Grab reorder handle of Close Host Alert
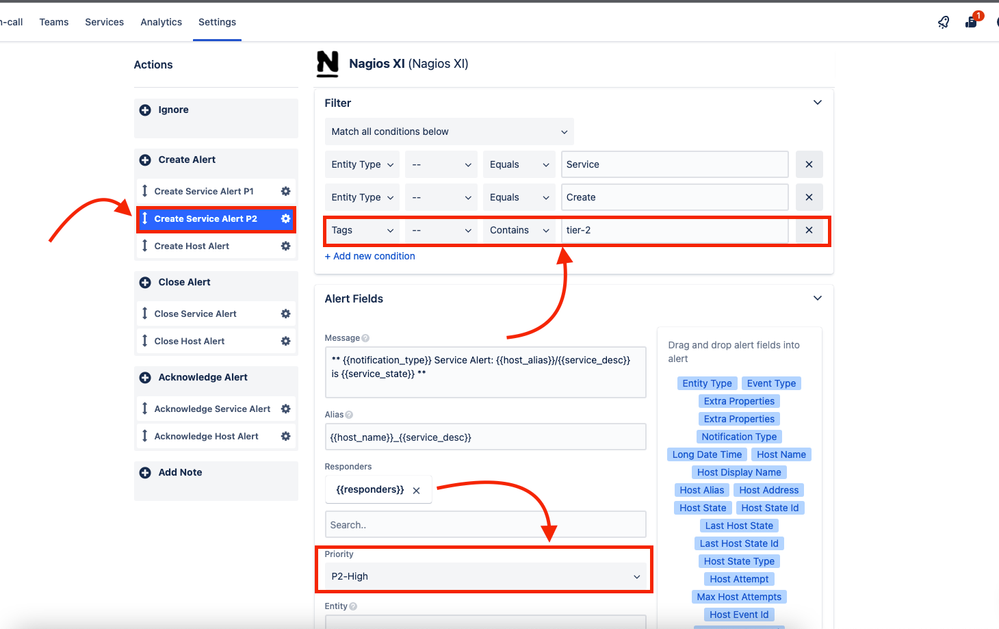The image size is (999, 629). point(145,340)
